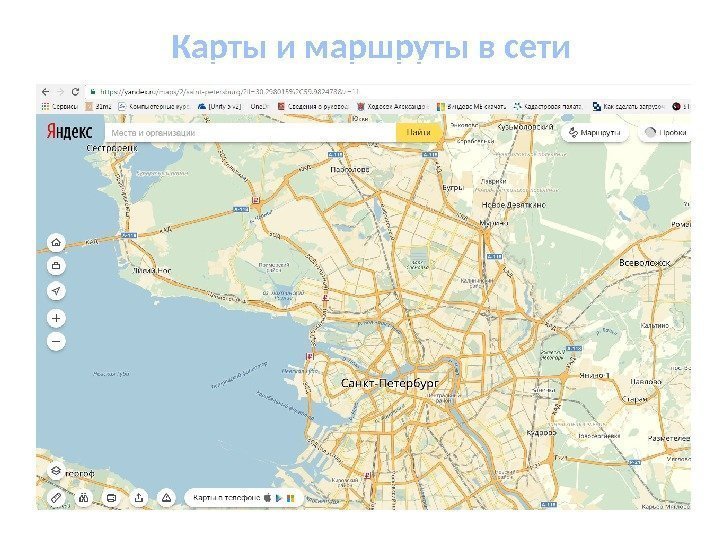The height and width of the screenshot is (540, 720).
Task: Click the Apple App Store icon
Action: click(268, 498)
